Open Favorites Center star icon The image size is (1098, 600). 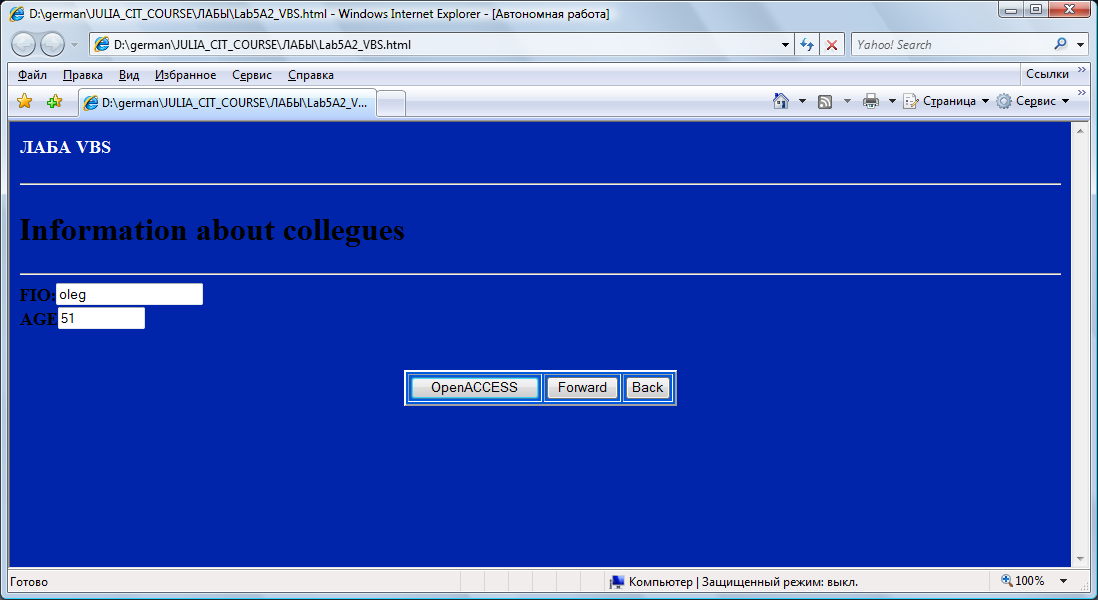(x=25, y=102)
